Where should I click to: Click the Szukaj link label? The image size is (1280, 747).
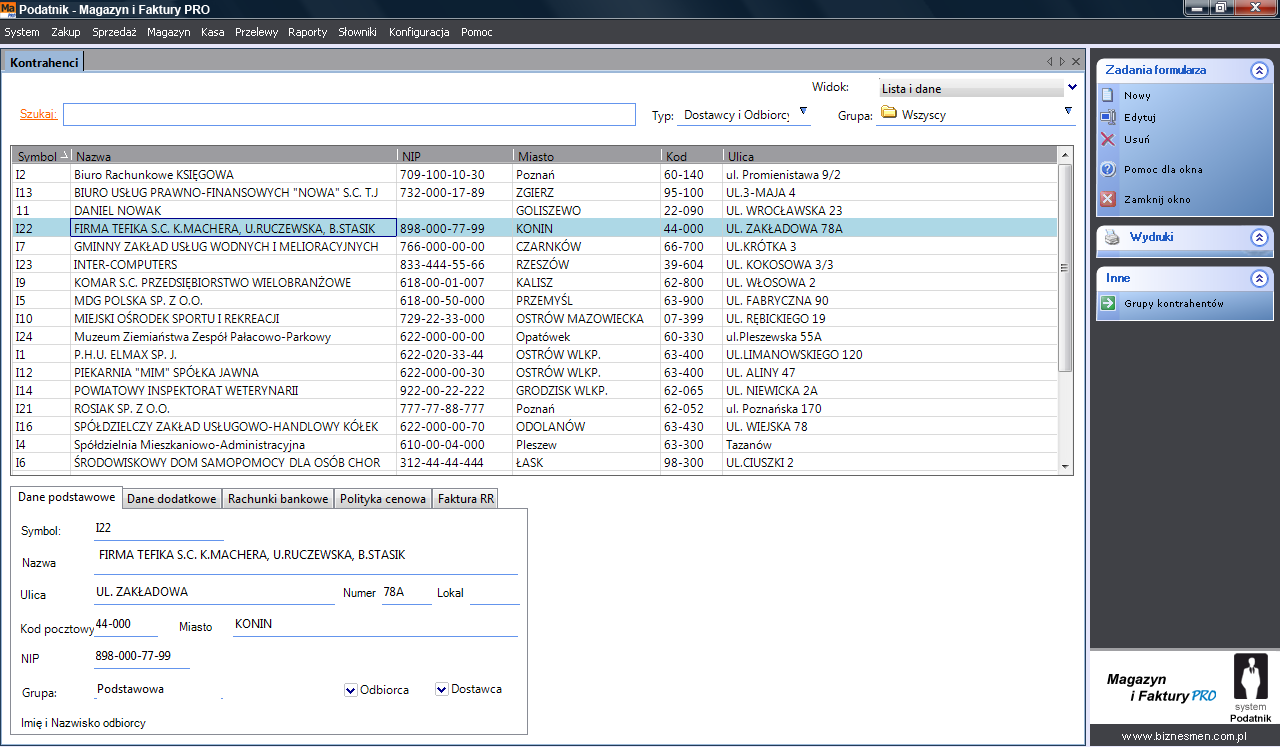coord(39,114)
